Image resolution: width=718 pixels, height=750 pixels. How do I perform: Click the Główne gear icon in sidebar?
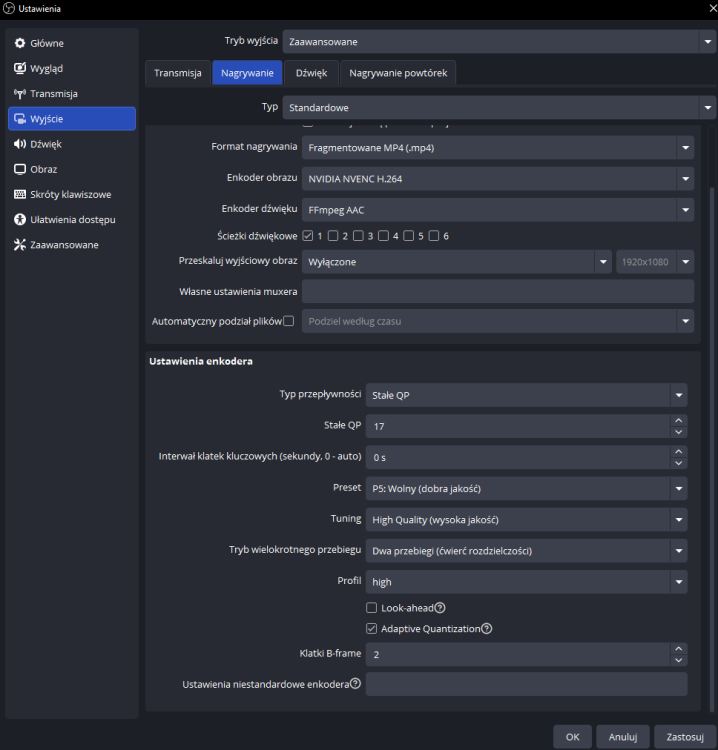coord(20,44)
